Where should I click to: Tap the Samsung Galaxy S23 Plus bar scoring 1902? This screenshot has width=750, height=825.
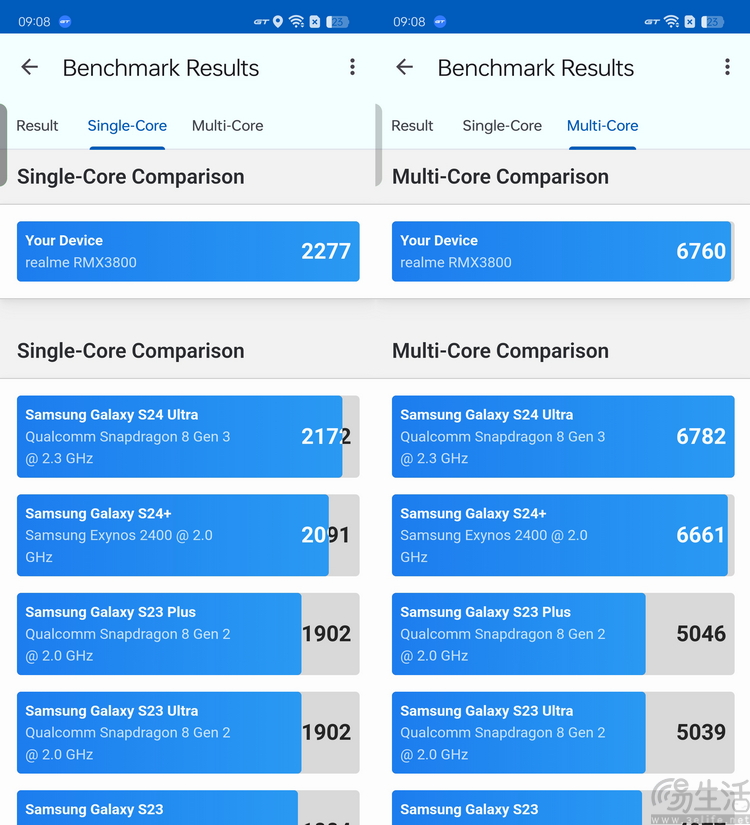pos(188,633)
